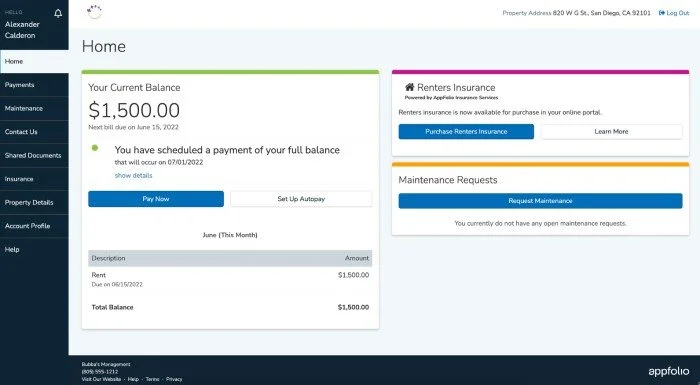Image resolution: width=700 pixels, height=385 pixels.
Task: Click the property management logo
Action: [x=94, y=12]
